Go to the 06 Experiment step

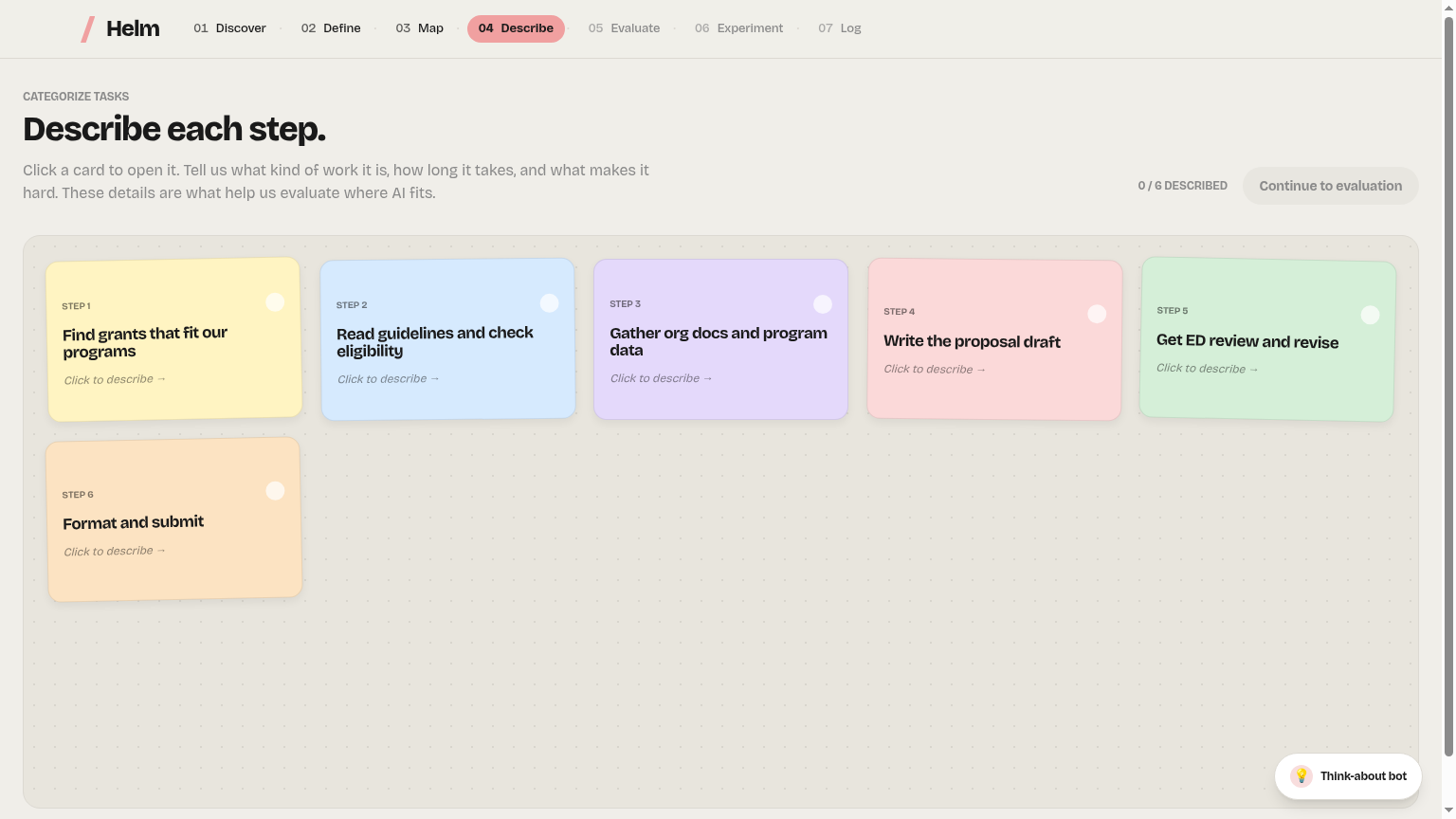click(x=738, y=28)
